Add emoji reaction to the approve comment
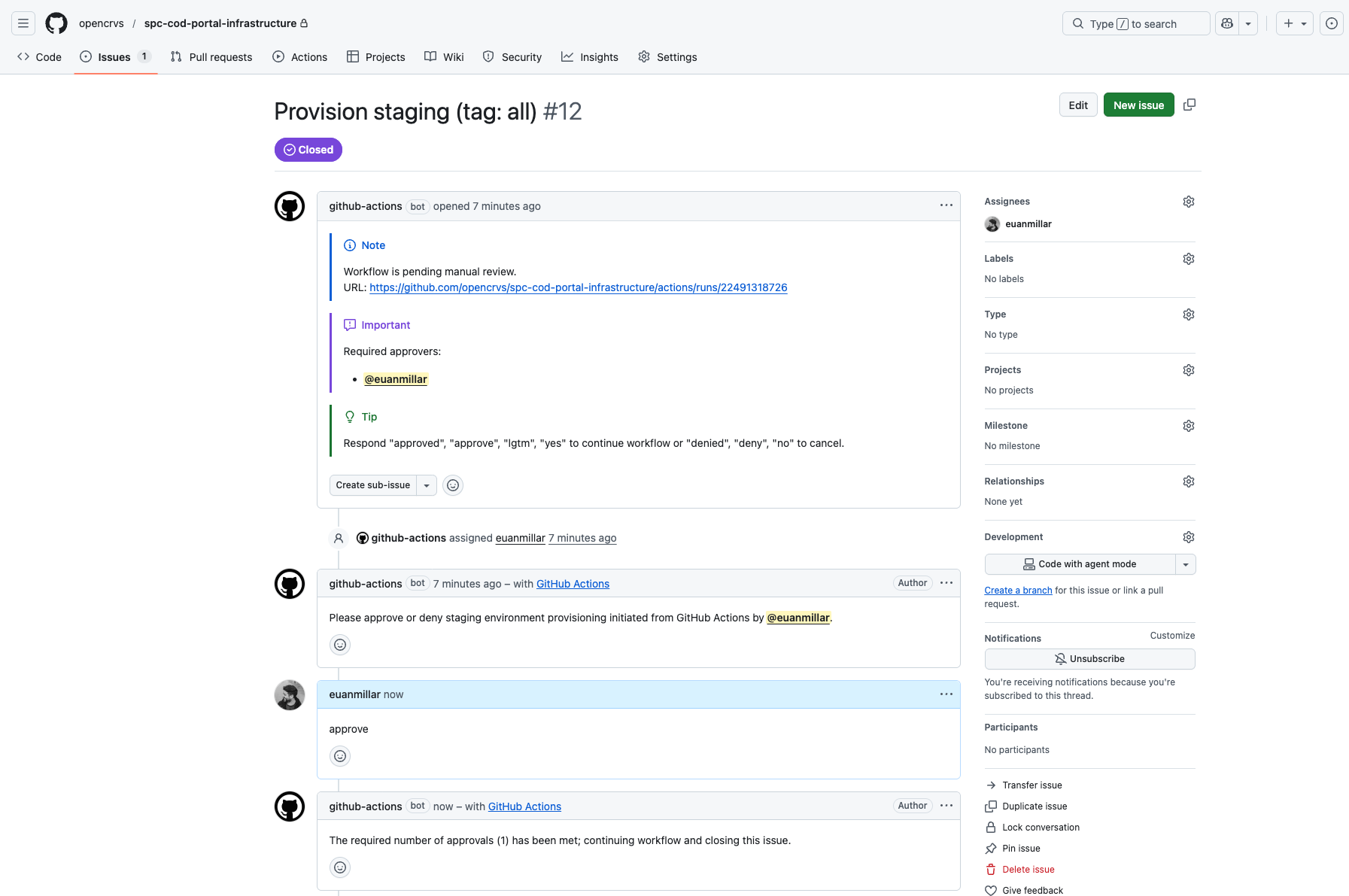 coord(340,756)
